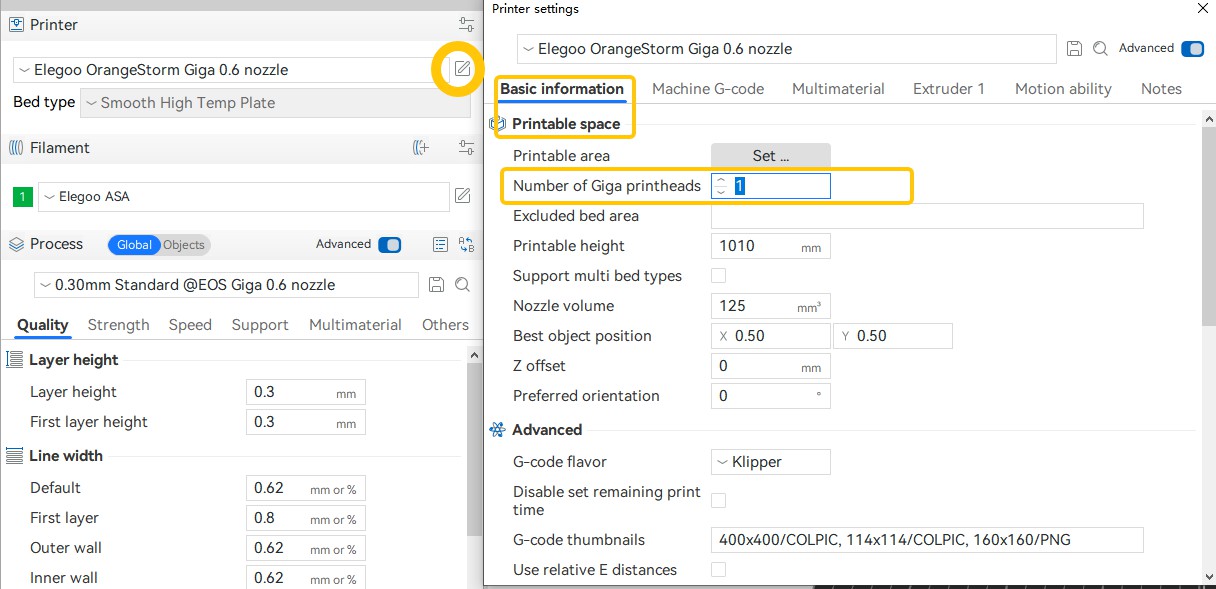This screenshot has width=1216, height=589.
Task: Open filament settings with the sliders icon
Action: point(465,147)
